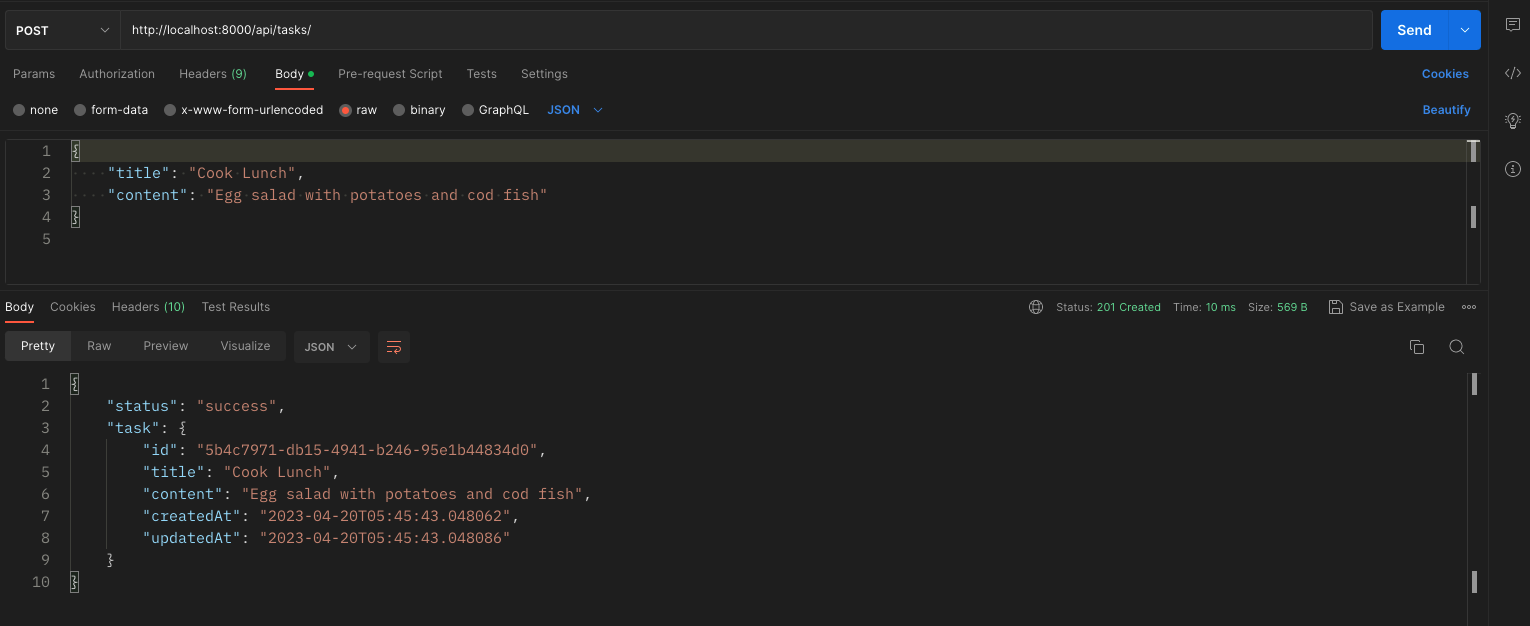Select the GraphQL body type
The height and width of the screenshot is (626, 1530).
495,110
